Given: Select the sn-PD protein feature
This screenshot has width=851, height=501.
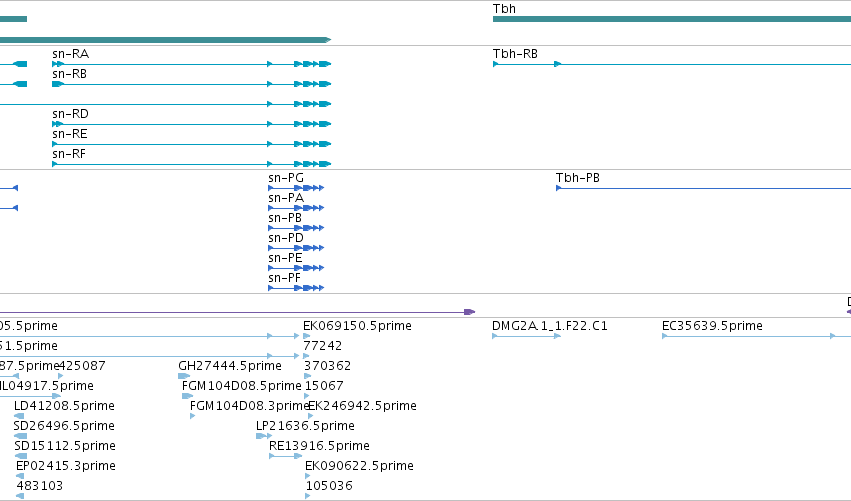Looking at the screenshot, I should point(296,248).
